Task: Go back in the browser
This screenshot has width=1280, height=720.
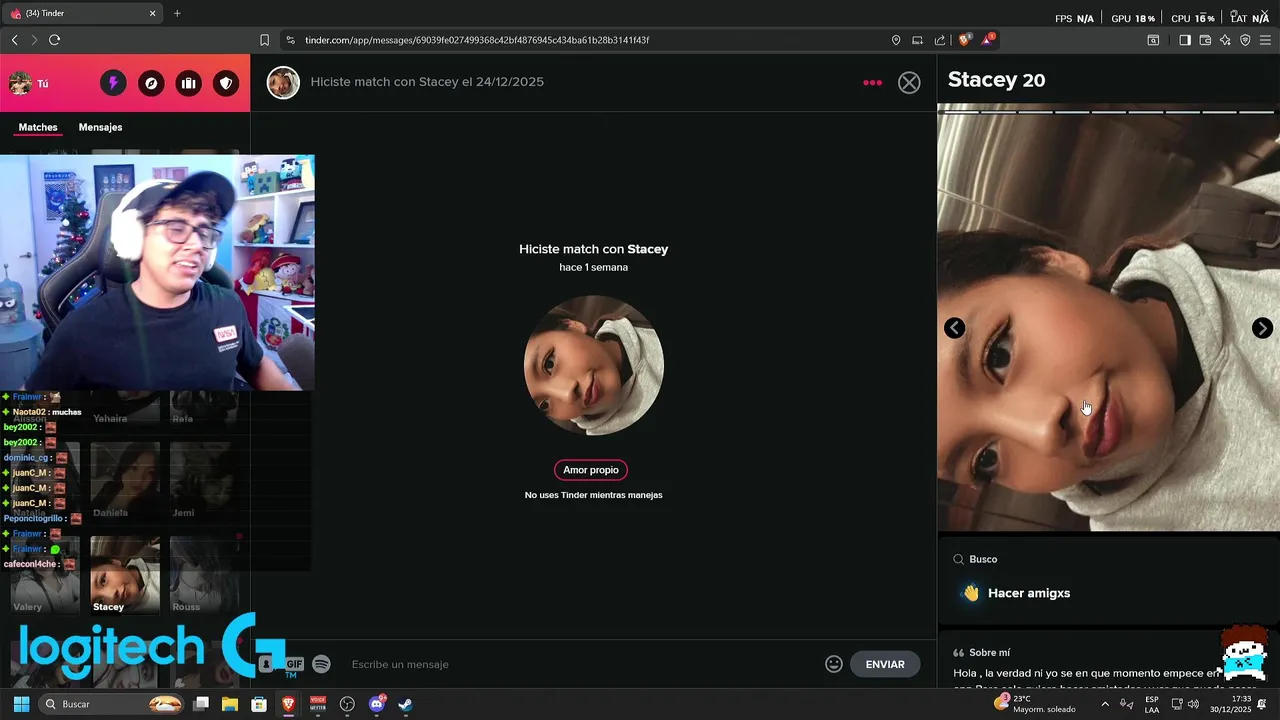Action: pos(15,40)
